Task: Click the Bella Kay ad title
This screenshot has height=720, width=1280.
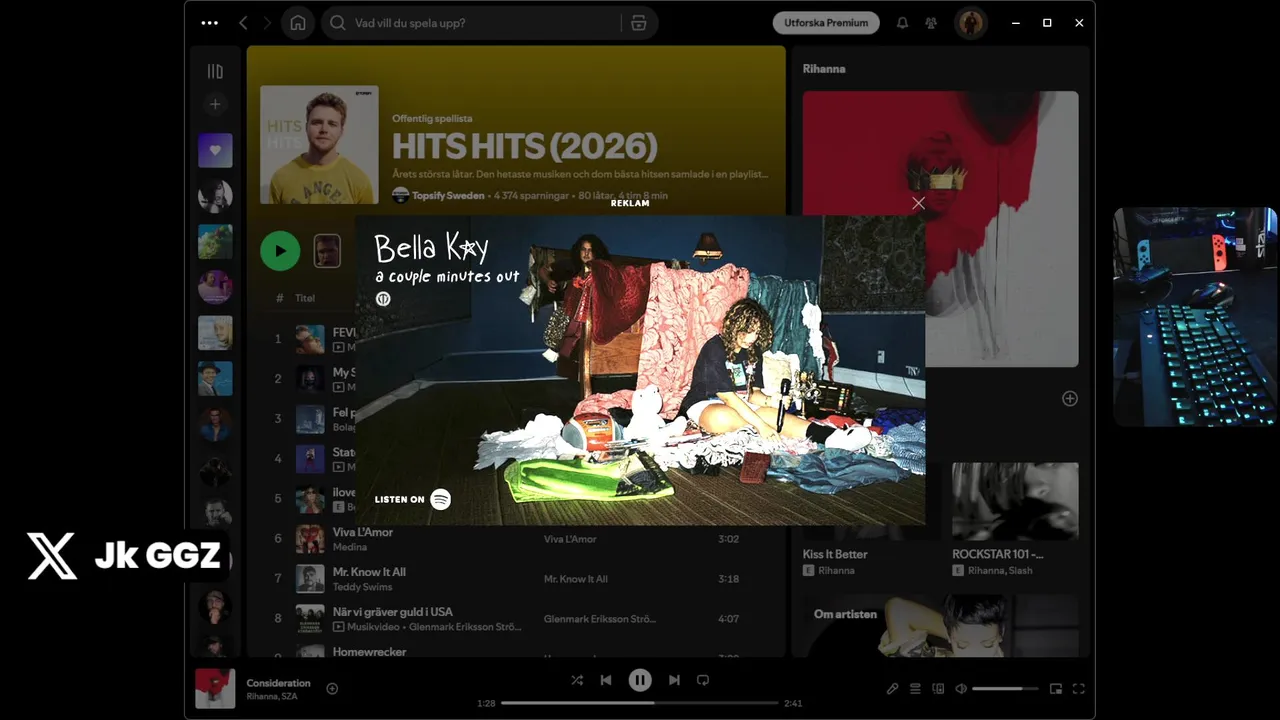Action: coord(432,247)
